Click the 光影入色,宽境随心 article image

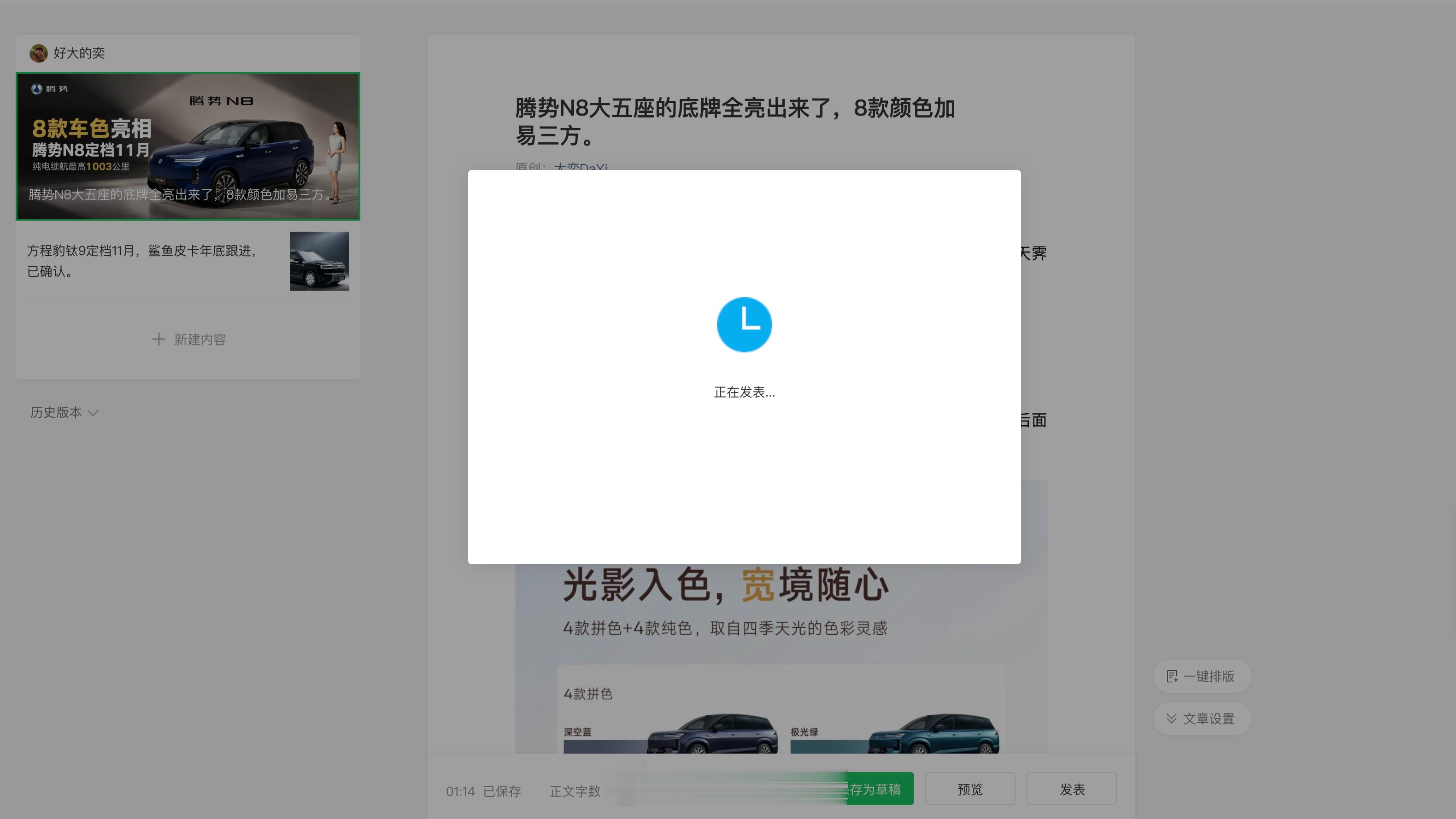click(x=781, y=659)
